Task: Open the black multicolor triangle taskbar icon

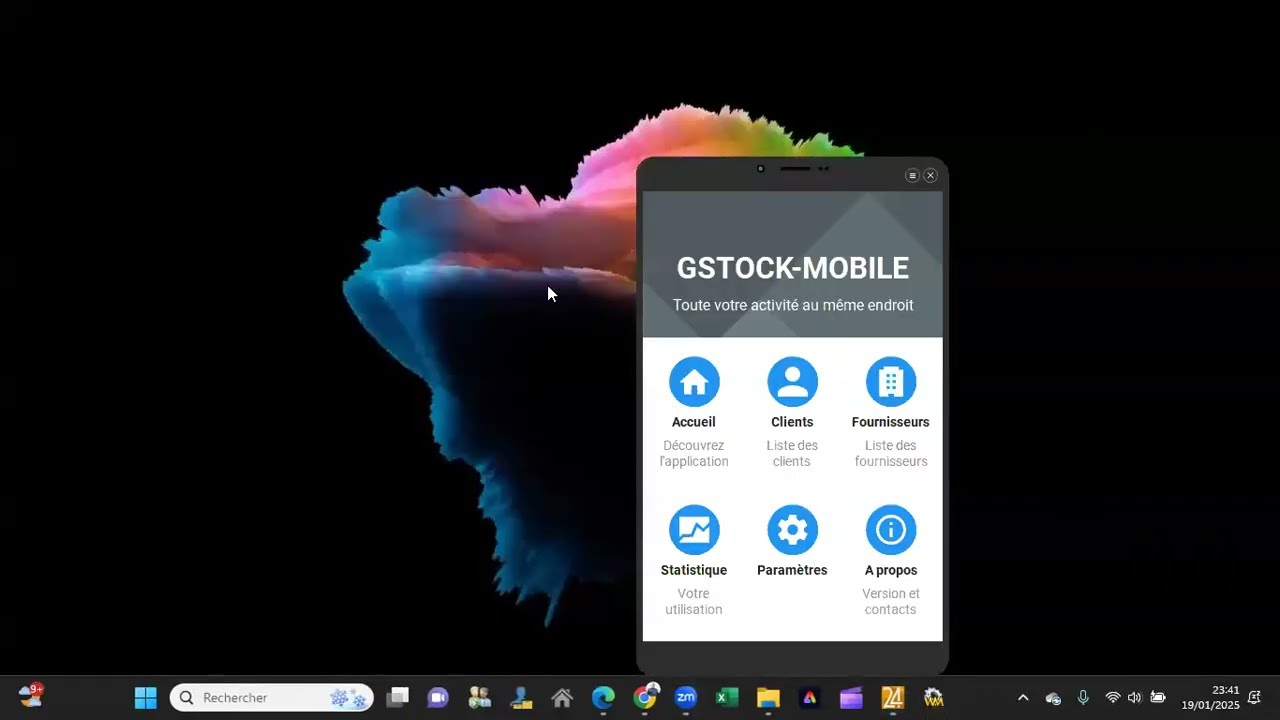Action: [809, 697]
